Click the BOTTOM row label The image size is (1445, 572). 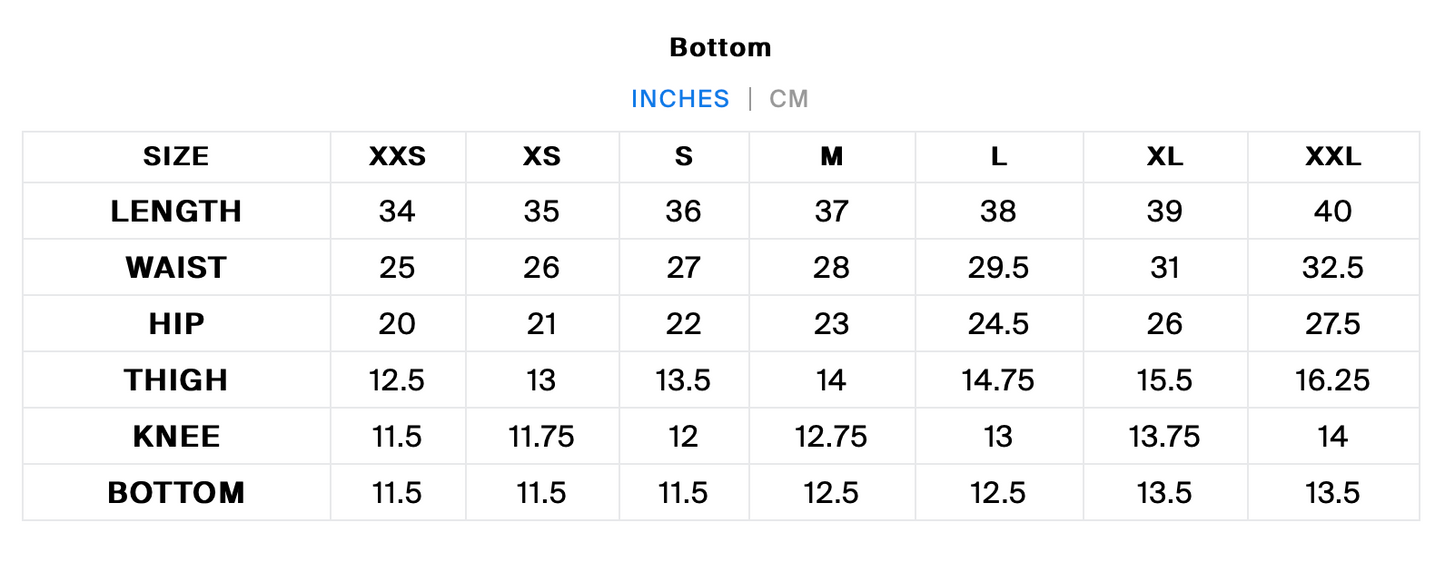176,493
